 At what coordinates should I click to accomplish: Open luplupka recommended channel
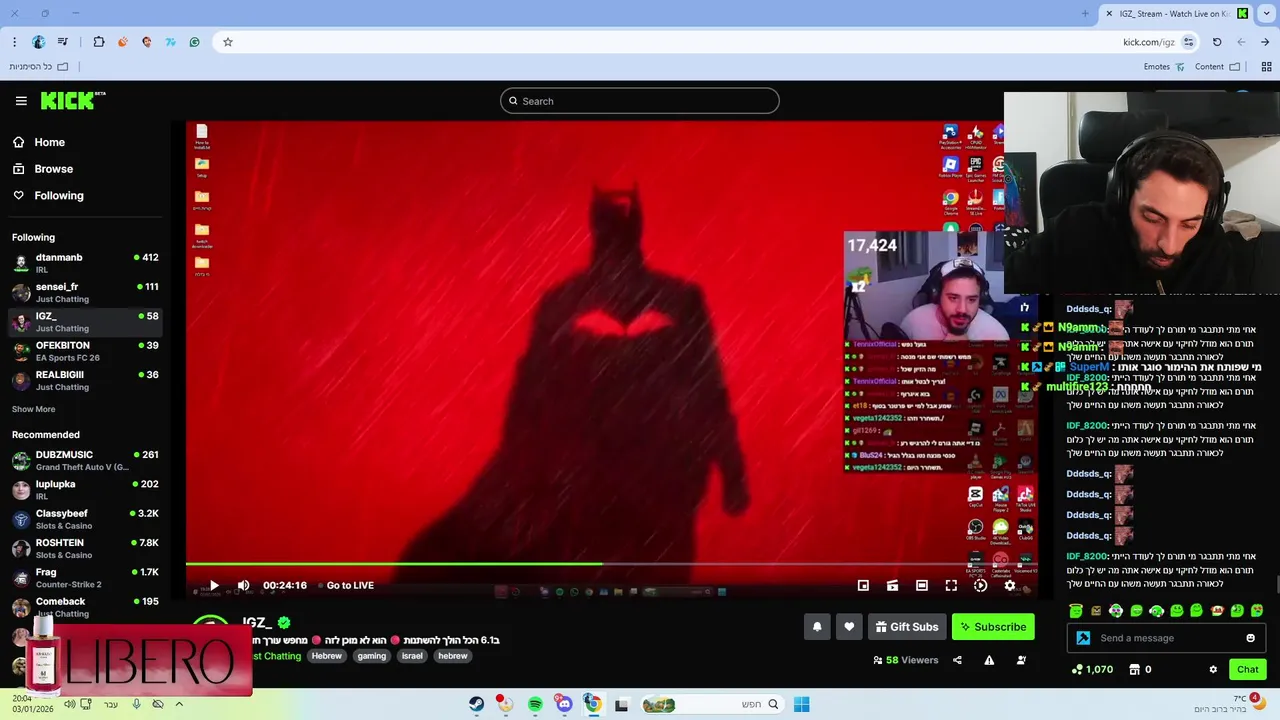85,490
